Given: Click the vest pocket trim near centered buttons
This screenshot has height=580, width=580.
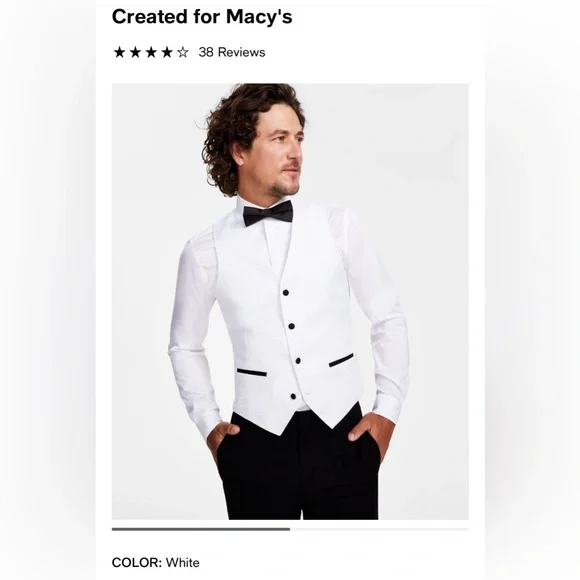Looking at the screenshot, I should pyautogui.click(x=252, y=372).
